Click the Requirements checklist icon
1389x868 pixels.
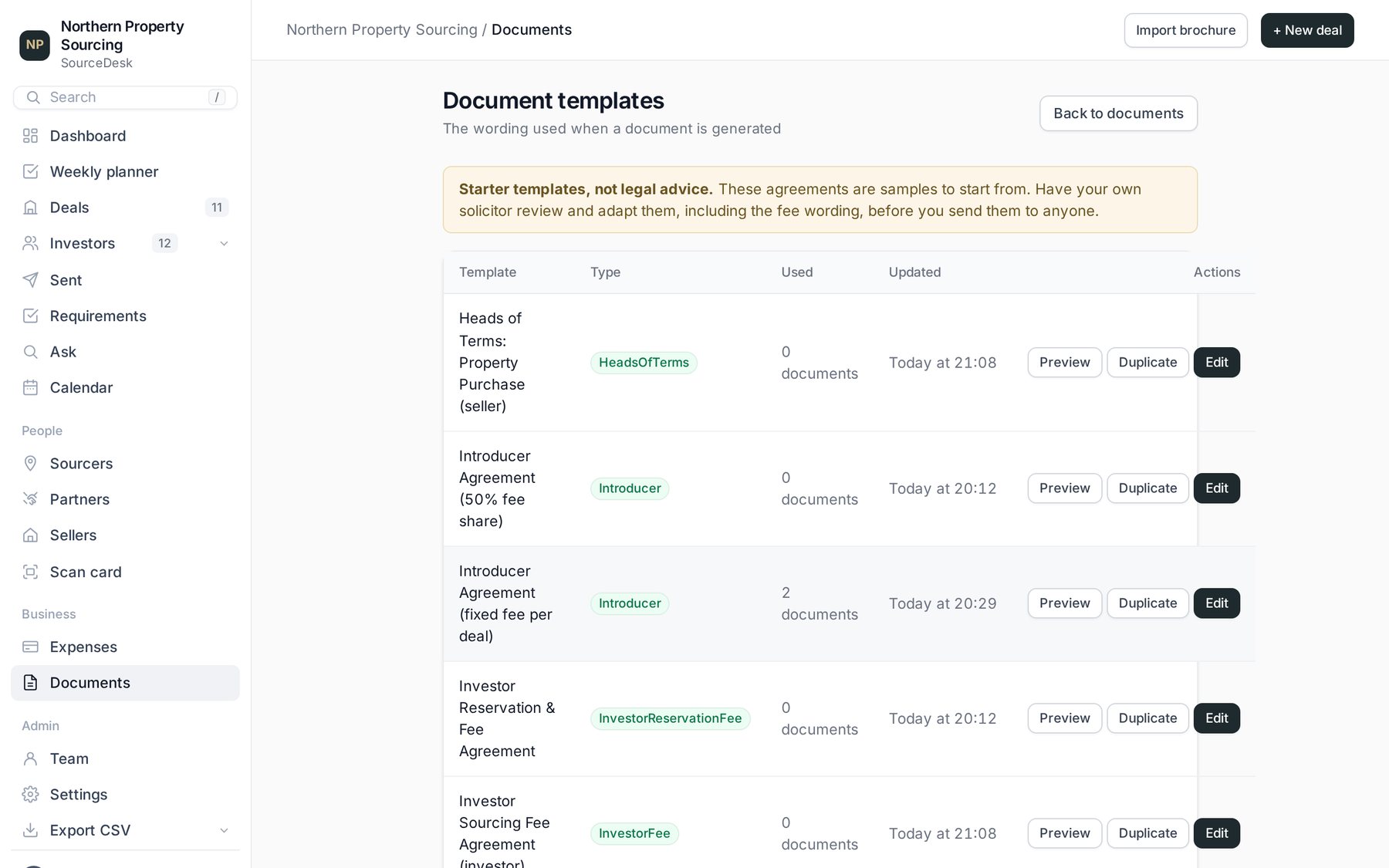[30, 316]
